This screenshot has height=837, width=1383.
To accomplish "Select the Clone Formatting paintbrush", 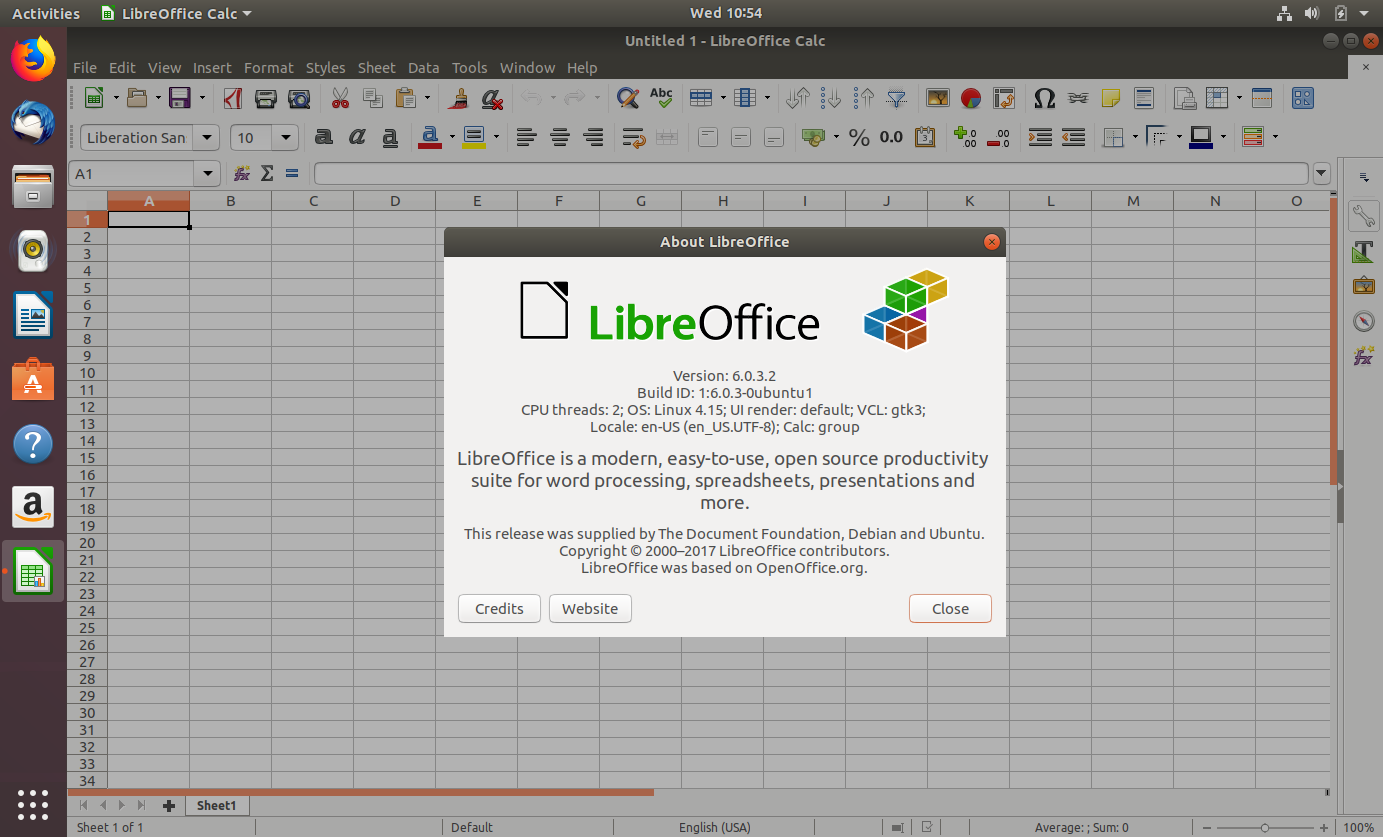I will pos(459,98).
